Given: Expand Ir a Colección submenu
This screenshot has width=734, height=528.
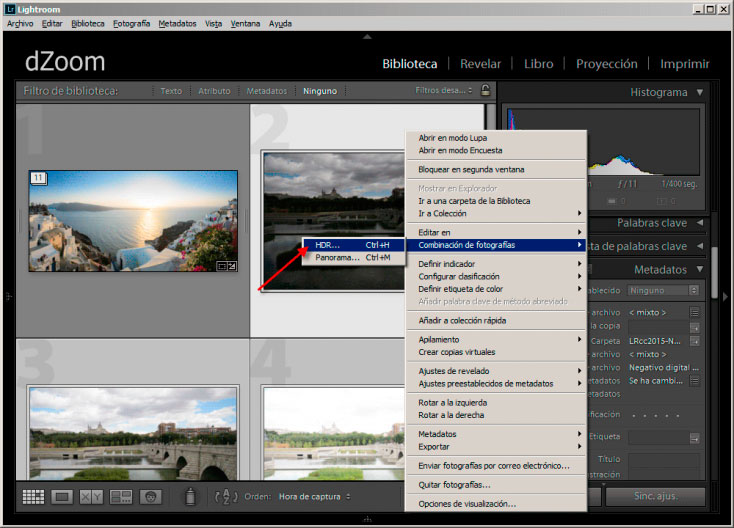Looking at the screenshot, I should tap(496, 213).
